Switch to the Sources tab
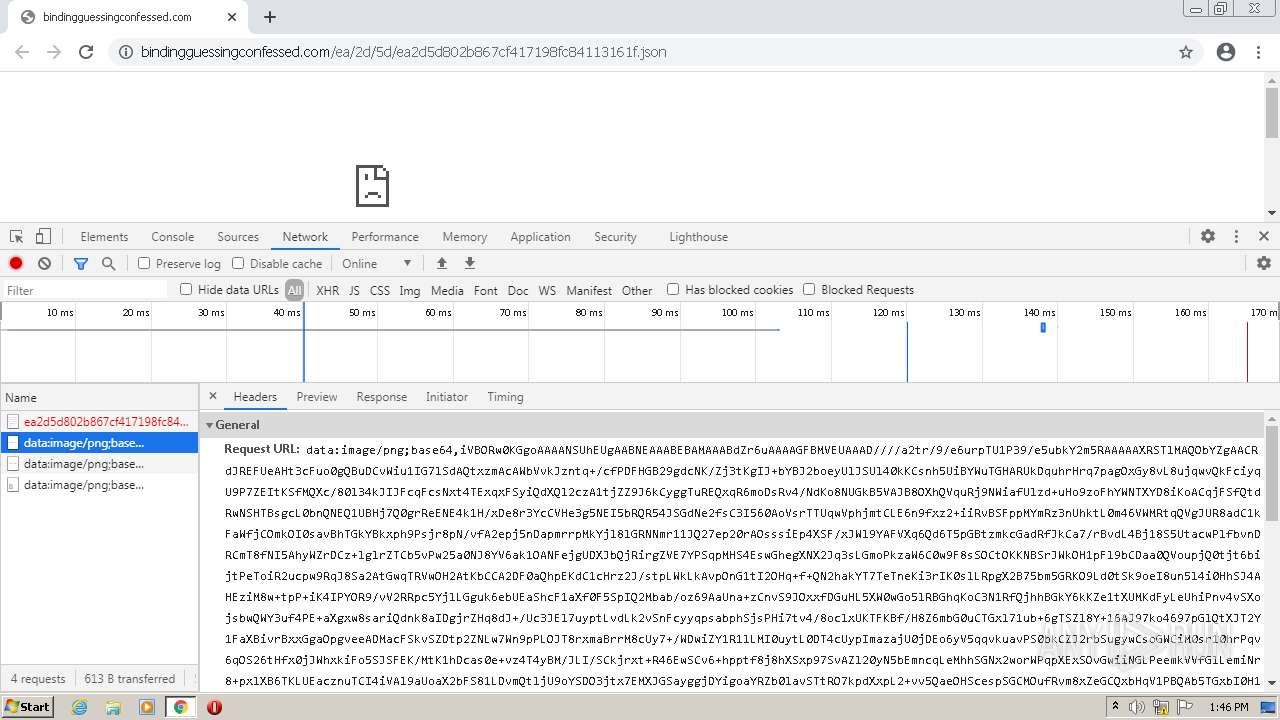The image size is (1280, 720). click(x=238, y=237)
